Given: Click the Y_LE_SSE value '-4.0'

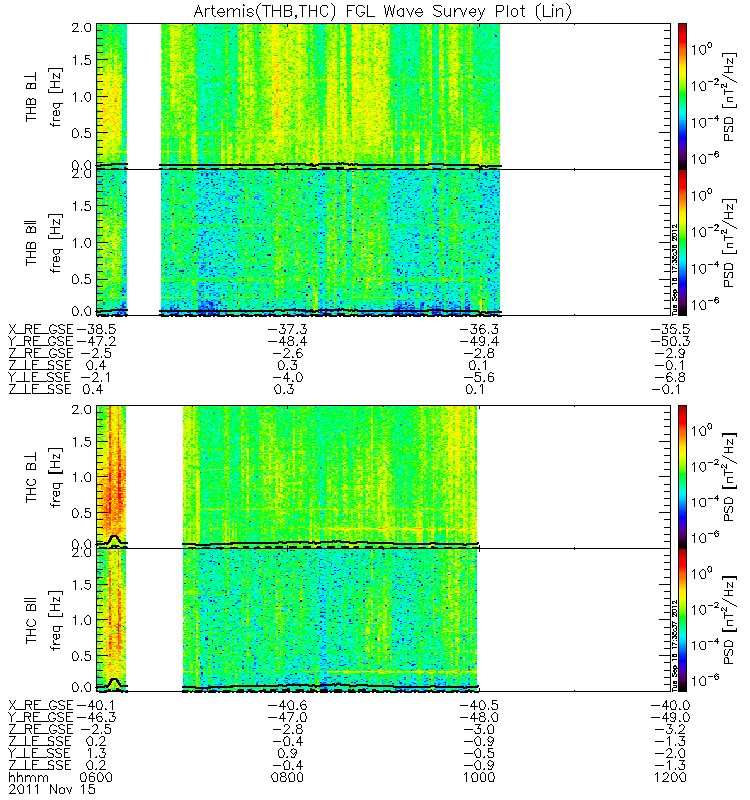Looking at the screenshot, I should (288, 378).
